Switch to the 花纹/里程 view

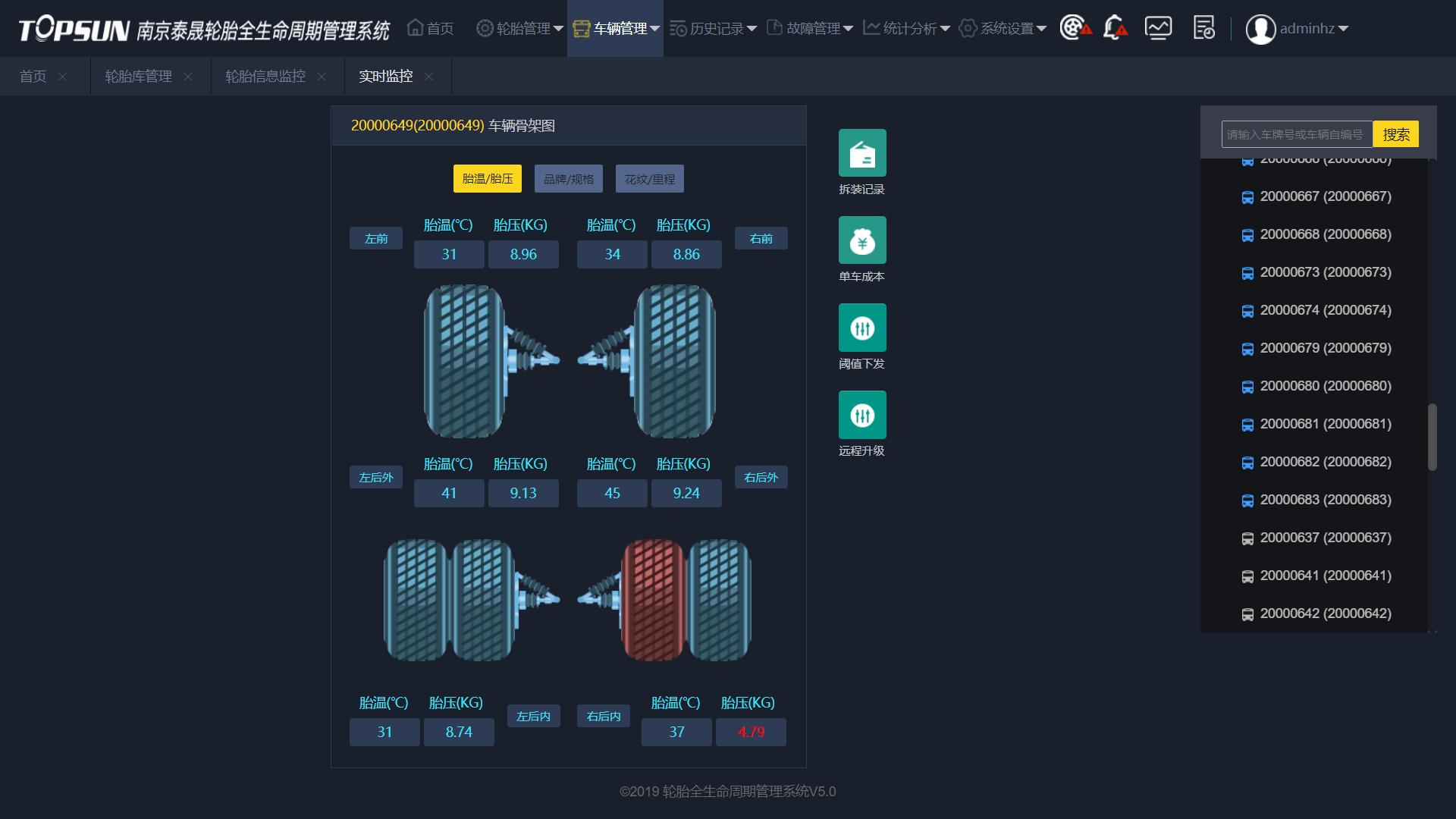click(649, 179)
